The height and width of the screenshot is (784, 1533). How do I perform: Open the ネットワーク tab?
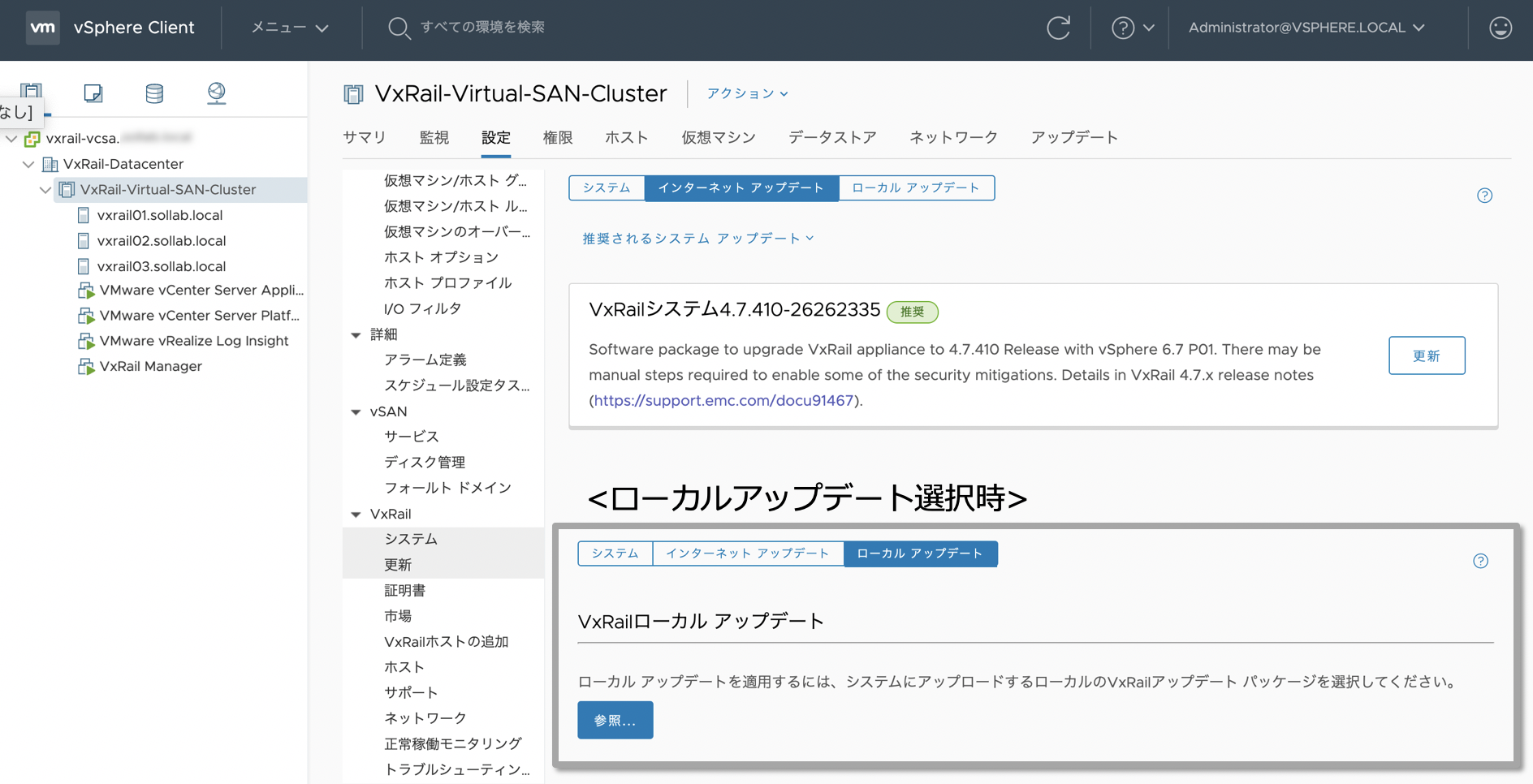click(x=953, y=137)
